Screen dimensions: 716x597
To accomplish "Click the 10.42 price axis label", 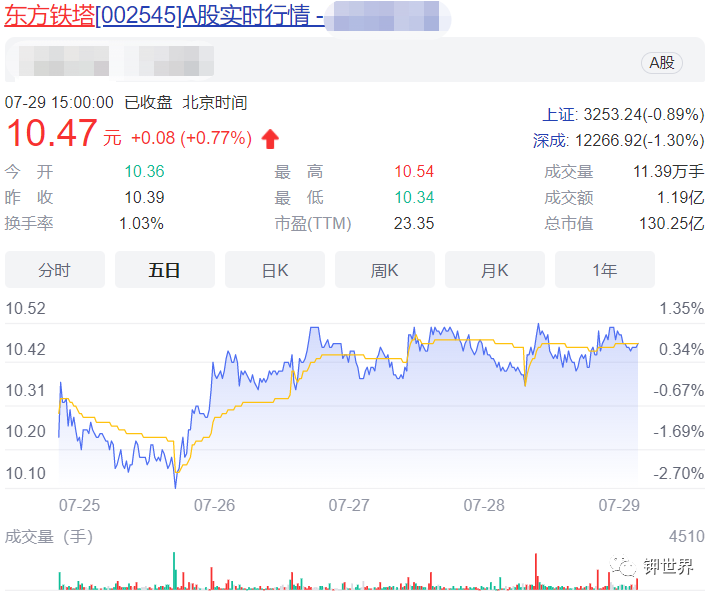I will click(25, 349).
